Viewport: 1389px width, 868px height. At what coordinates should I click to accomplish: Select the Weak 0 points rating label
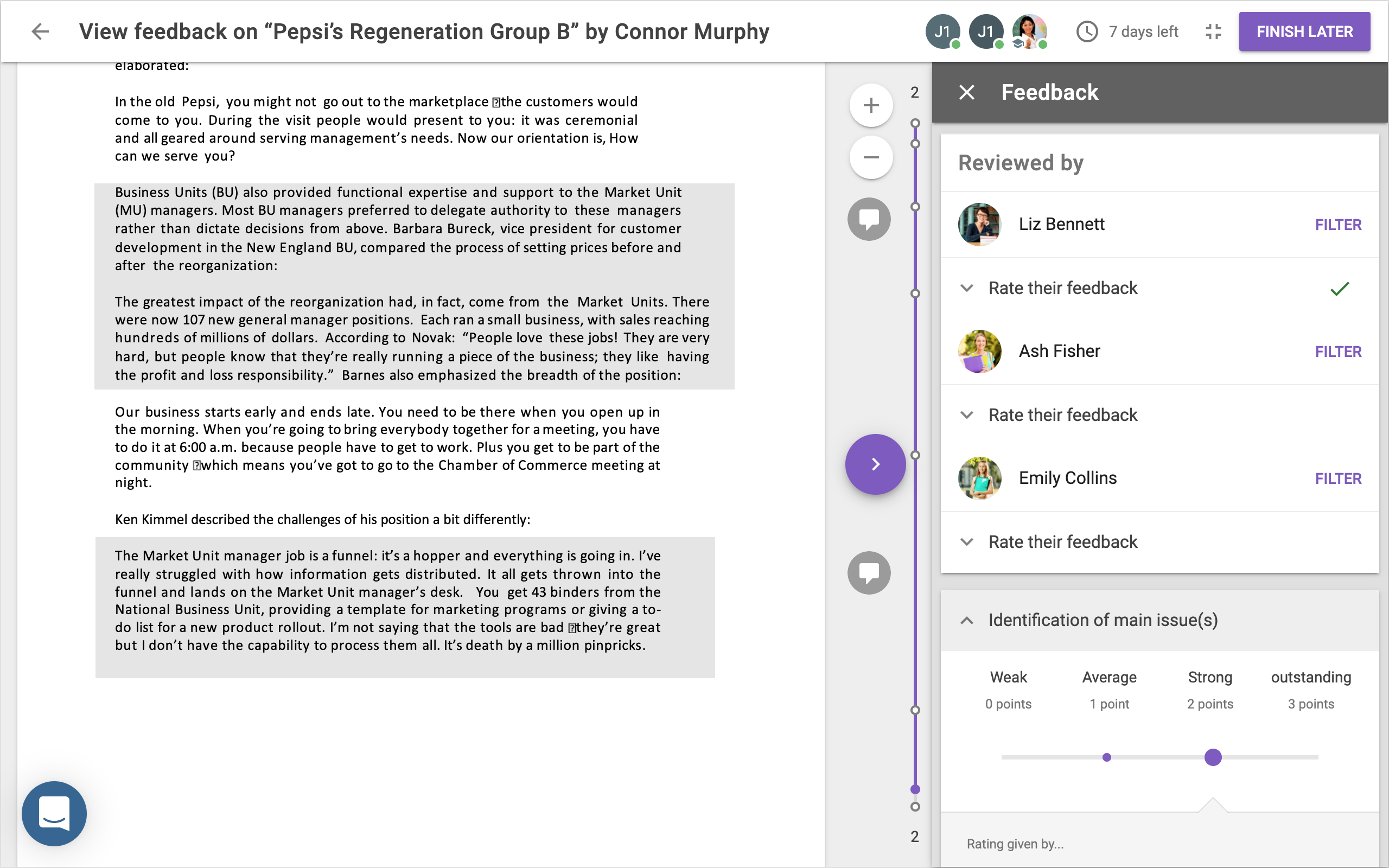pyautogui.click(x=1008, y=690)
